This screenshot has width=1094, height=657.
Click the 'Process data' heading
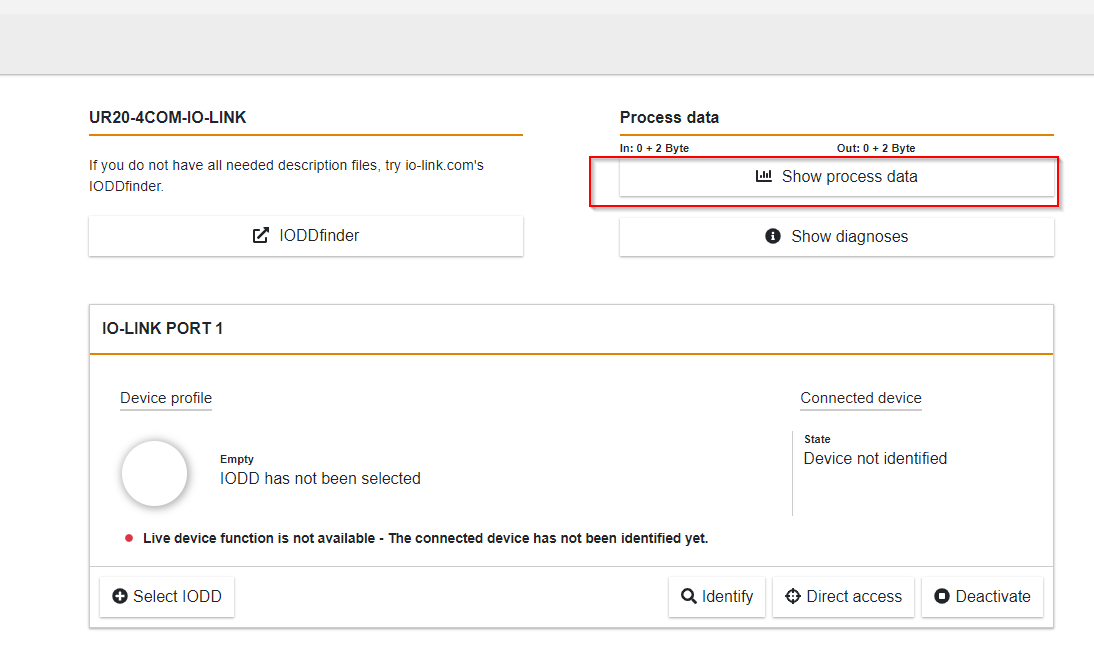669,117
